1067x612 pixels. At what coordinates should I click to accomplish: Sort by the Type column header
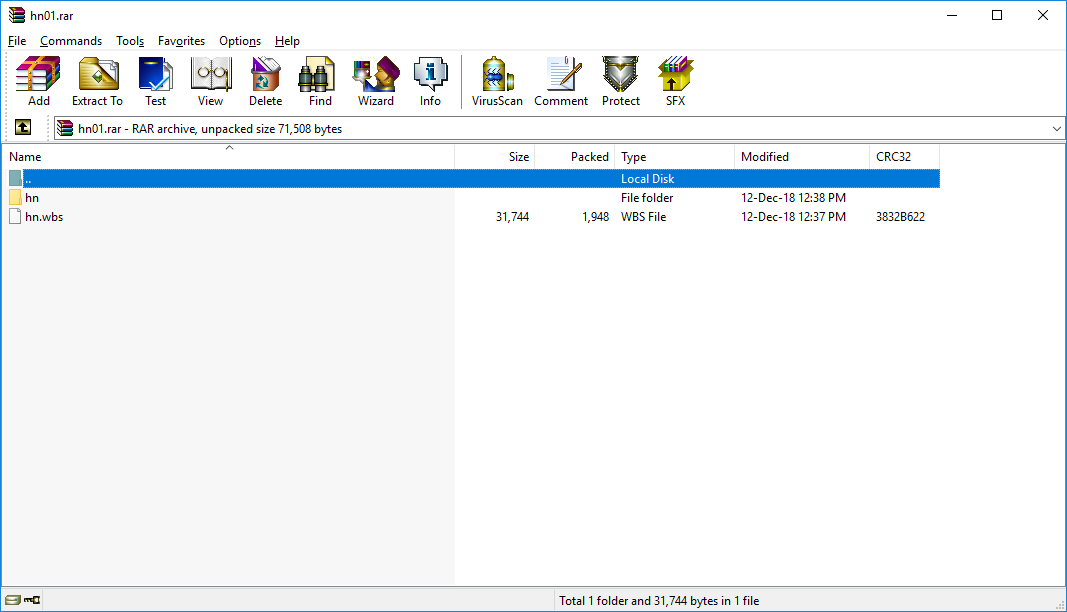(675, 157)
